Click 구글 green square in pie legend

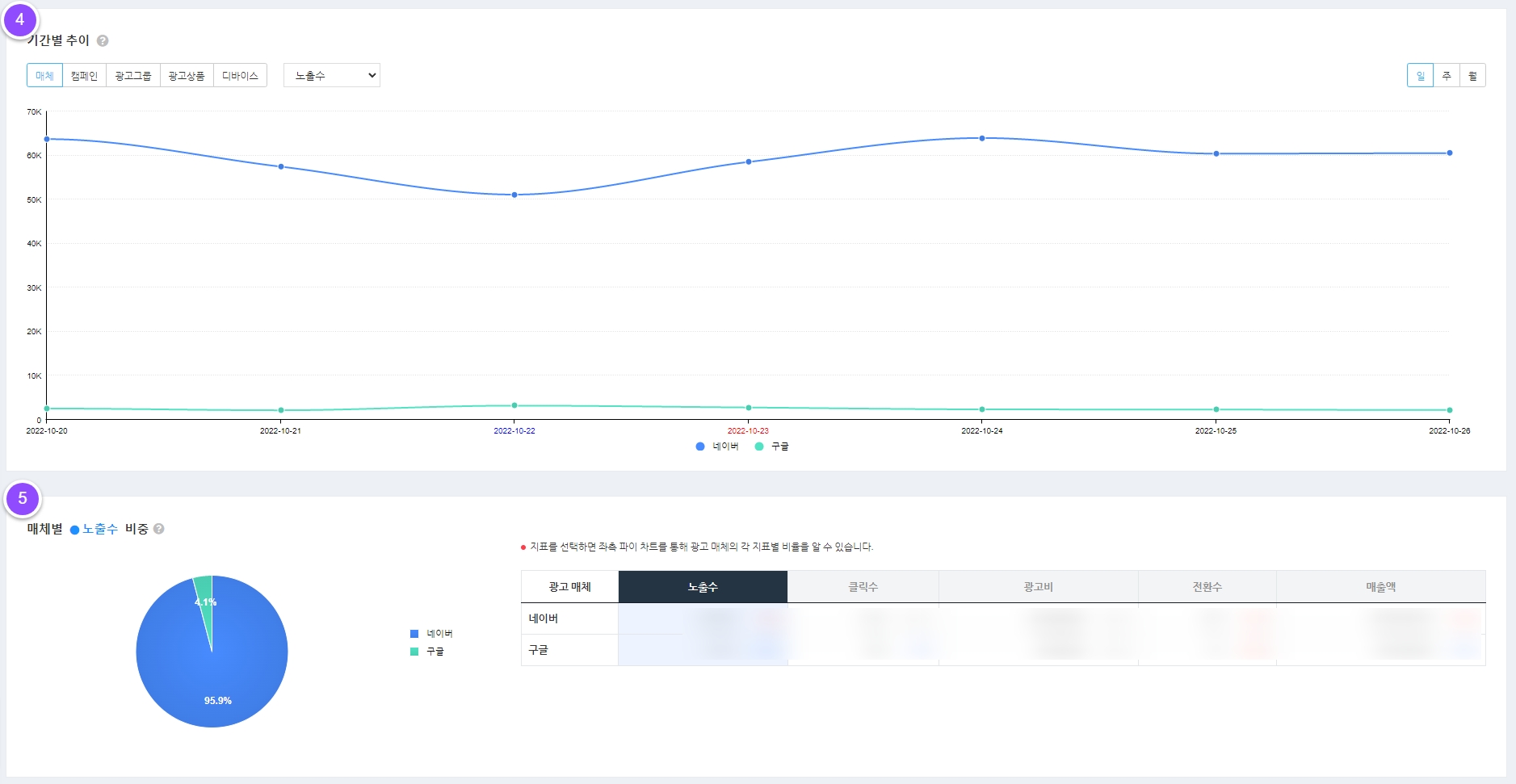pos(414,652)
